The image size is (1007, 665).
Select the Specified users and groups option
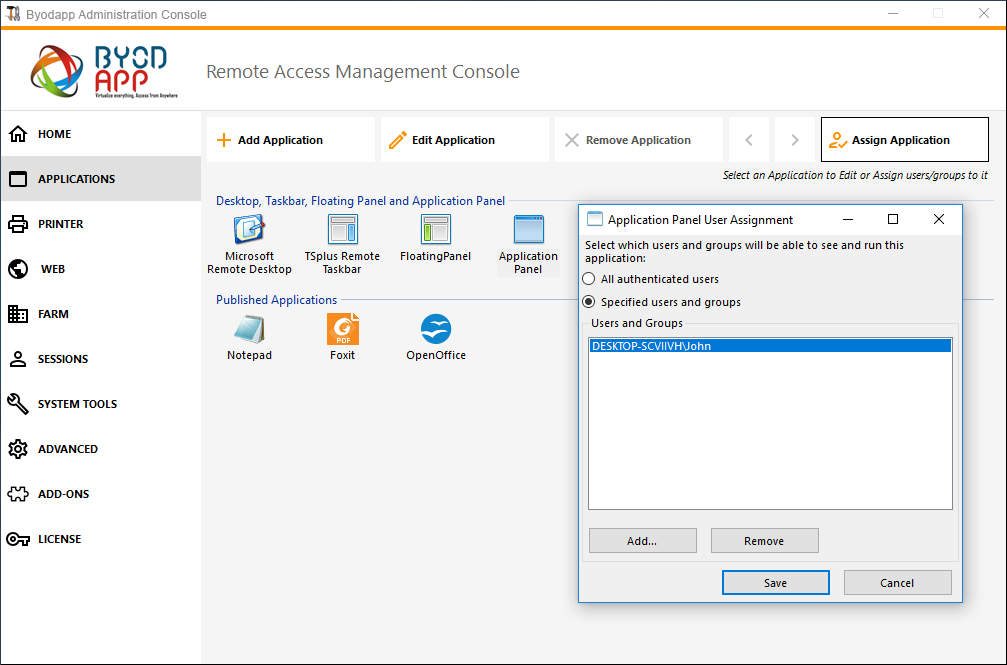tap(661, 302)
